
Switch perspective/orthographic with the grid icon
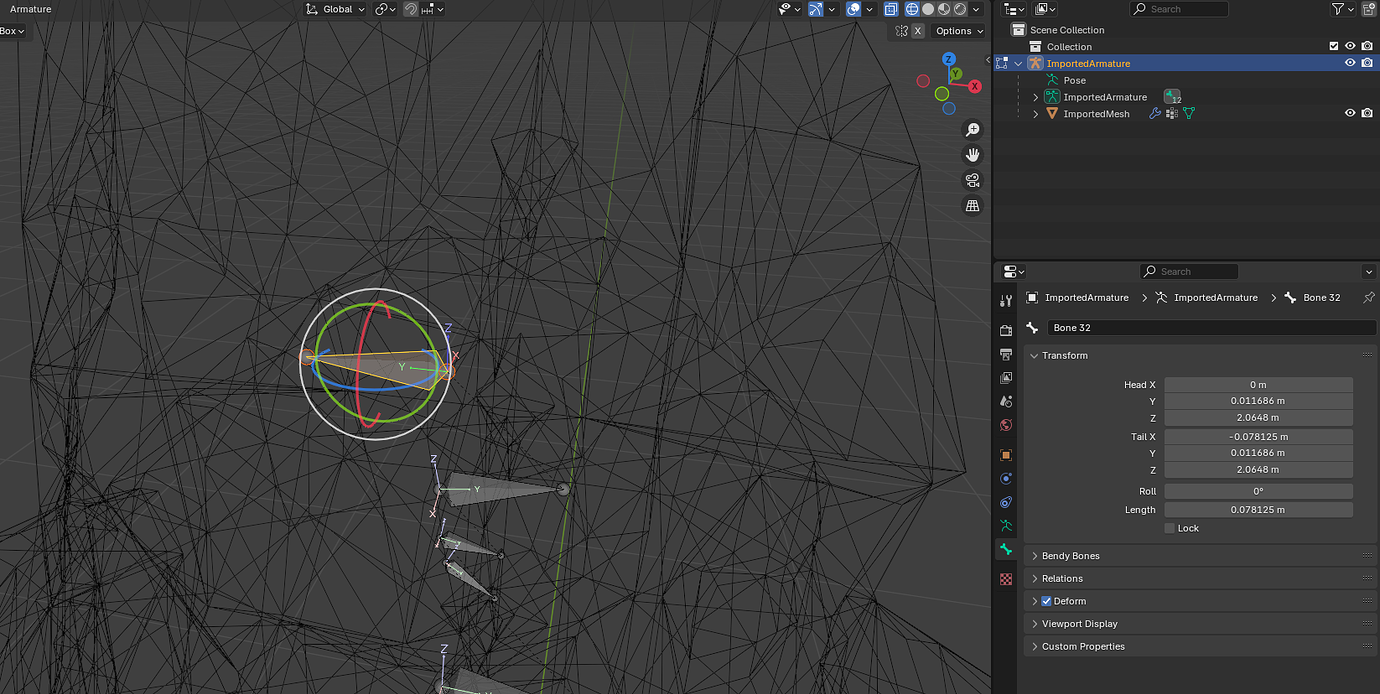point(972,205)
